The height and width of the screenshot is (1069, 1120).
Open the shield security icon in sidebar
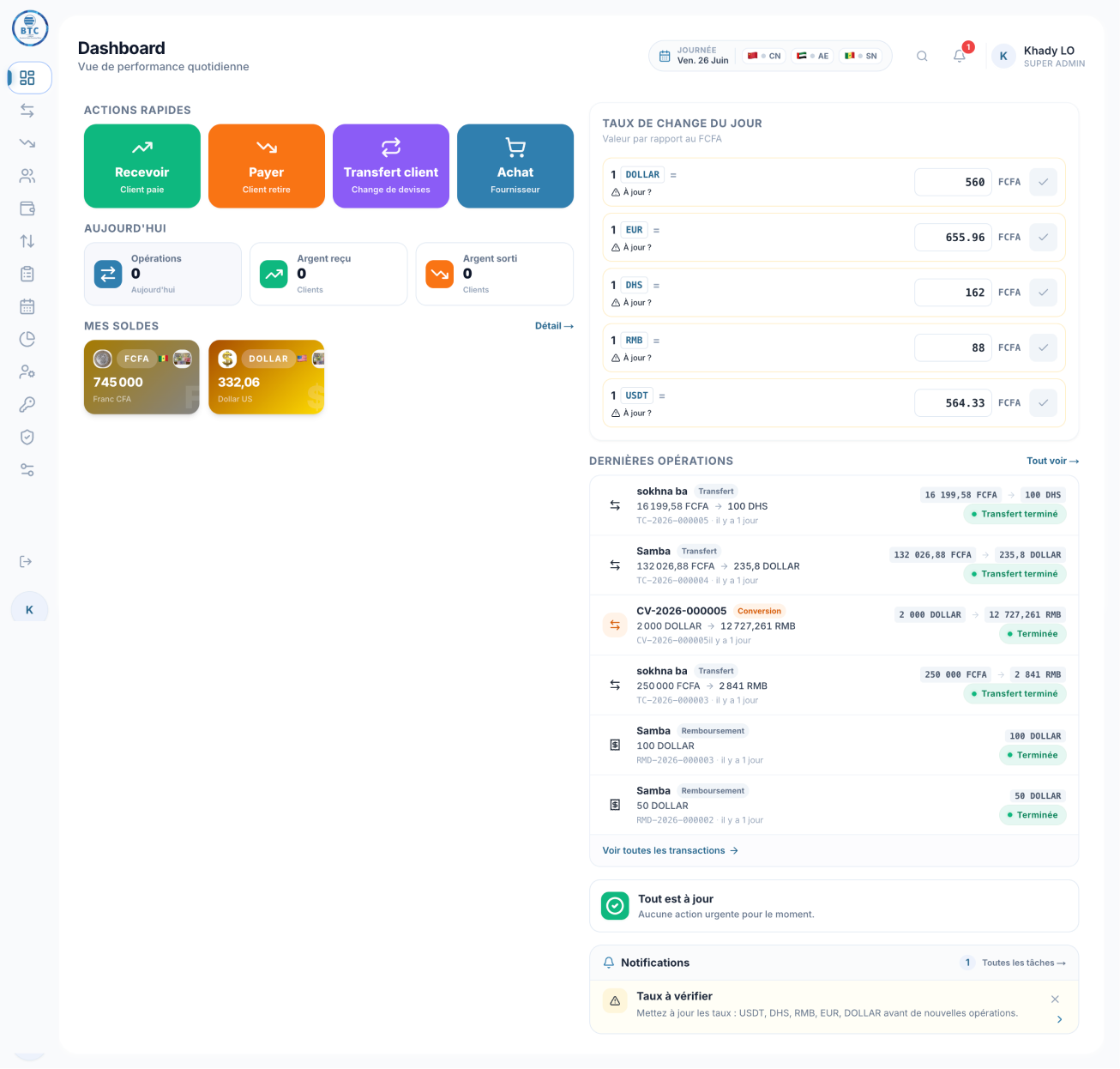27,437
